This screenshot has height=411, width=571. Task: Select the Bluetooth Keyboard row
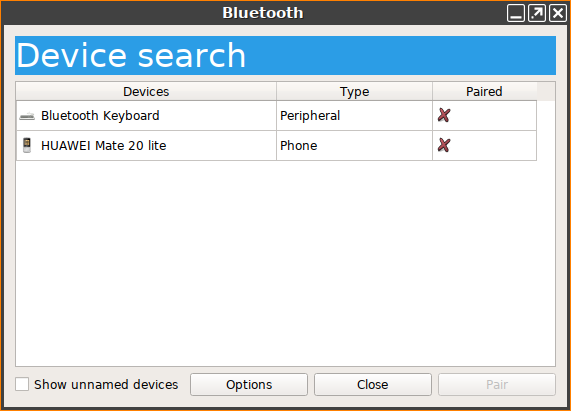(276, 115)
